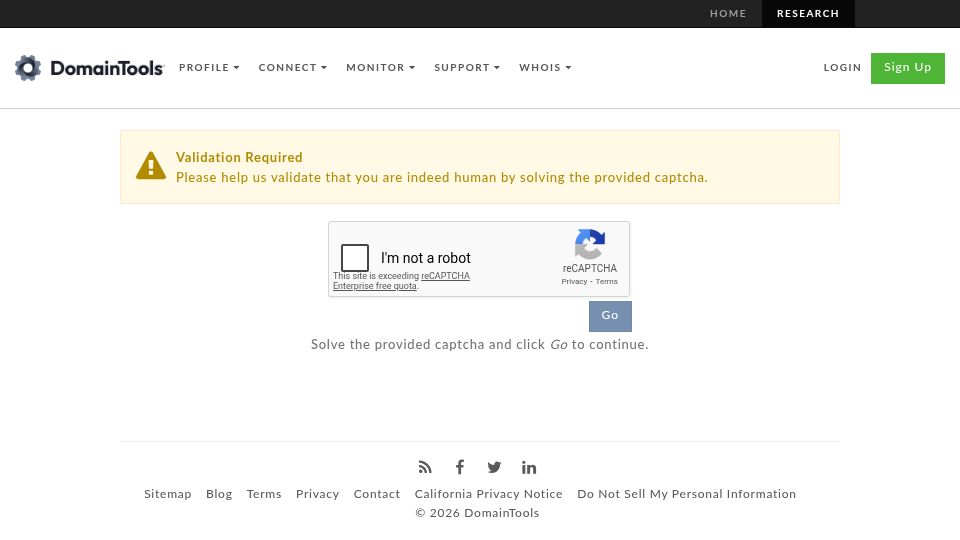
Task: Click the green Sign Up button
Action: (907, 68)
